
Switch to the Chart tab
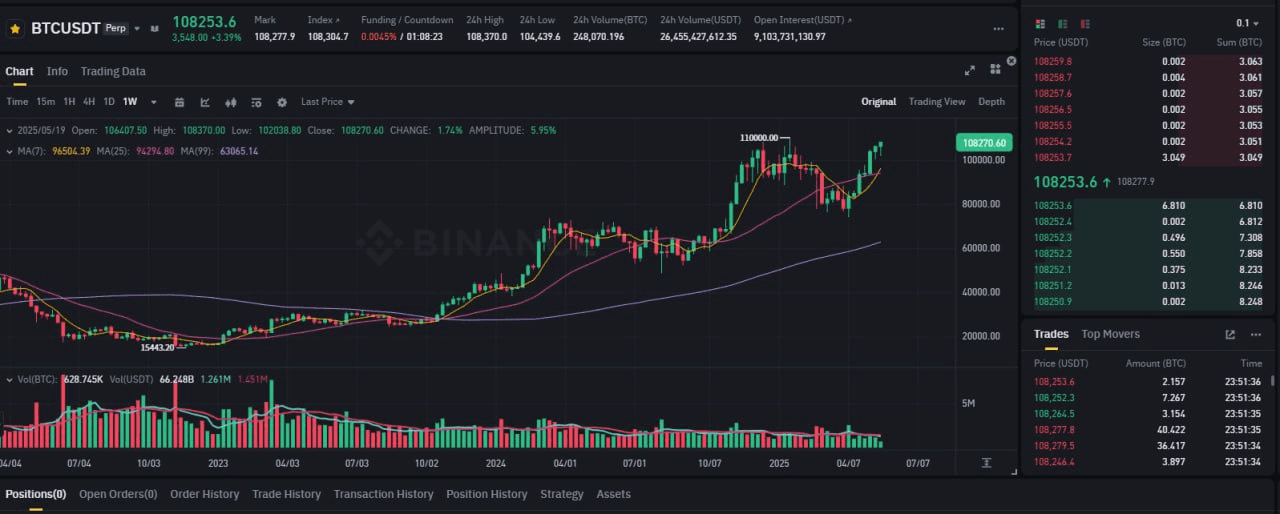19,71
